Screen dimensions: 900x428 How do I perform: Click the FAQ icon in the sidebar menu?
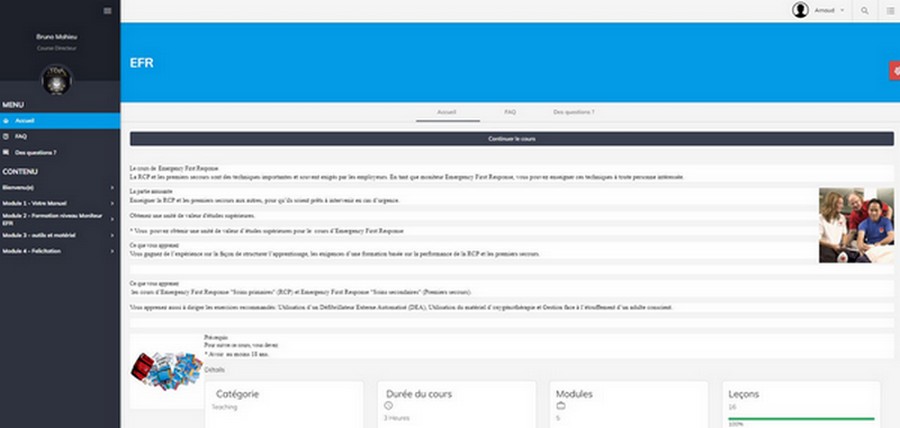7,136
